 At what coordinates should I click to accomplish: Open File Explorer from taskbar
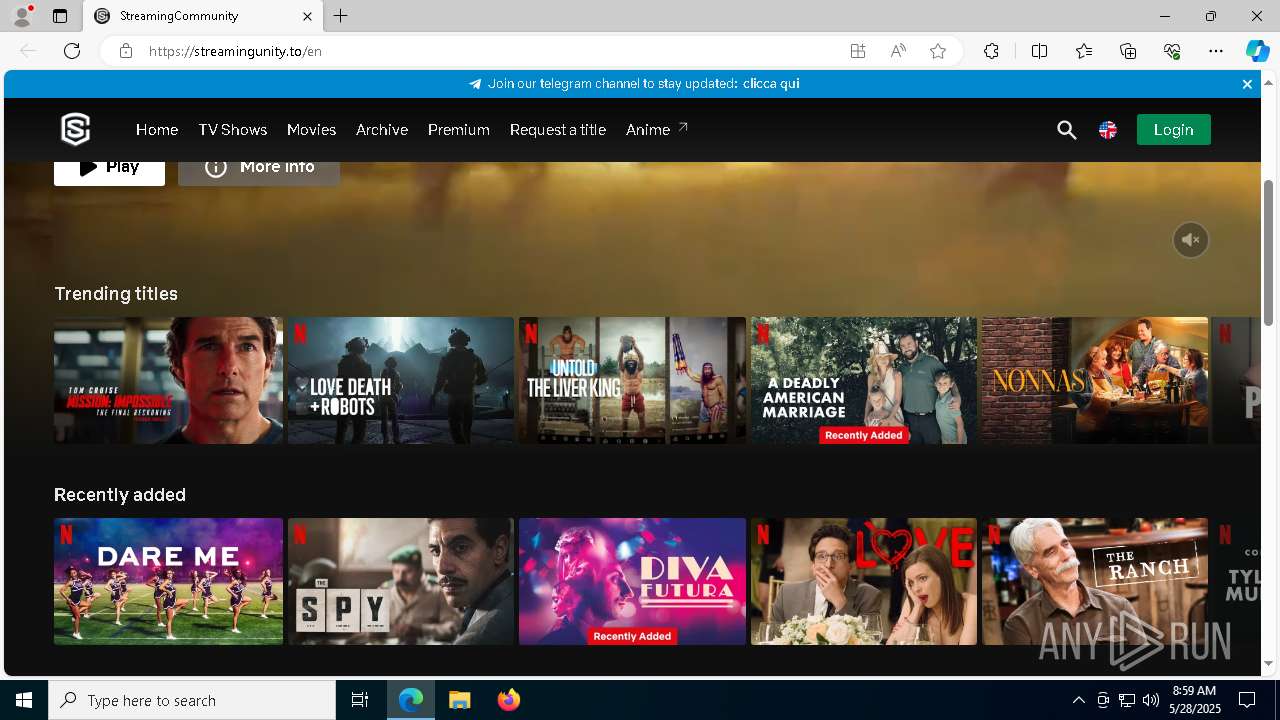(460, 700)
